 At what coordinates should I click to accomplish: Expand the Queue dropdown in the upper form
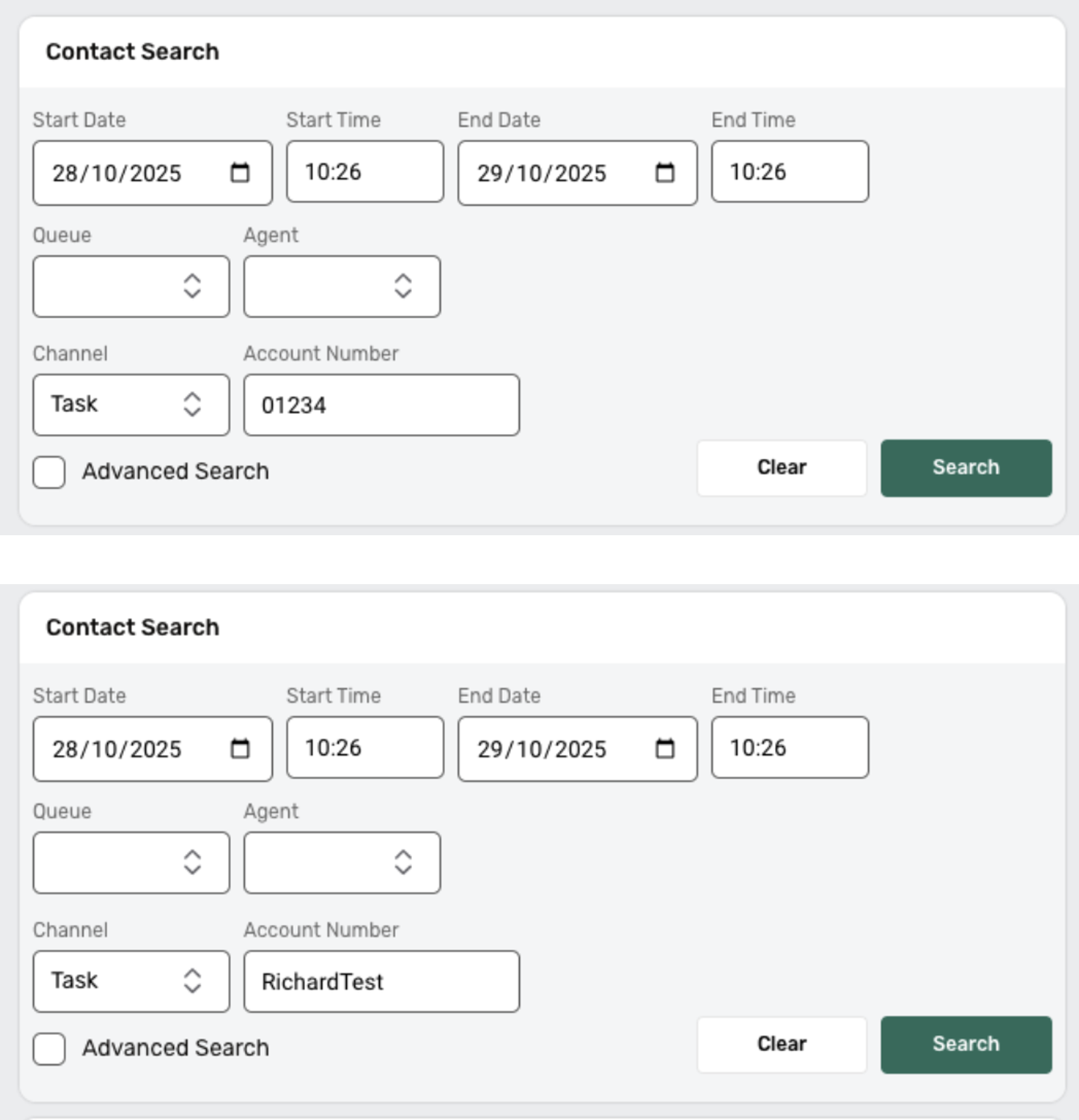click(x=131, y=286)
